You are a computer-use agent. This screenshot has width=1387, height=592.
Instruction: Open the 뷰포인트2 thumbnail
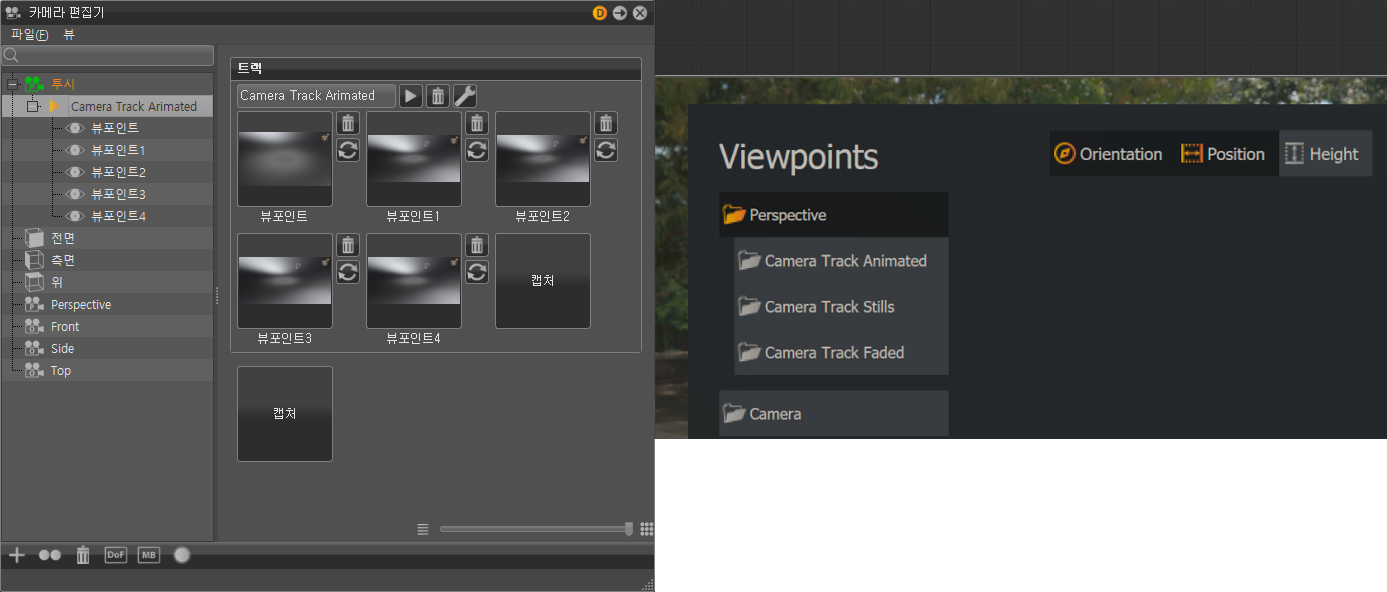click(x=543, y=159)
